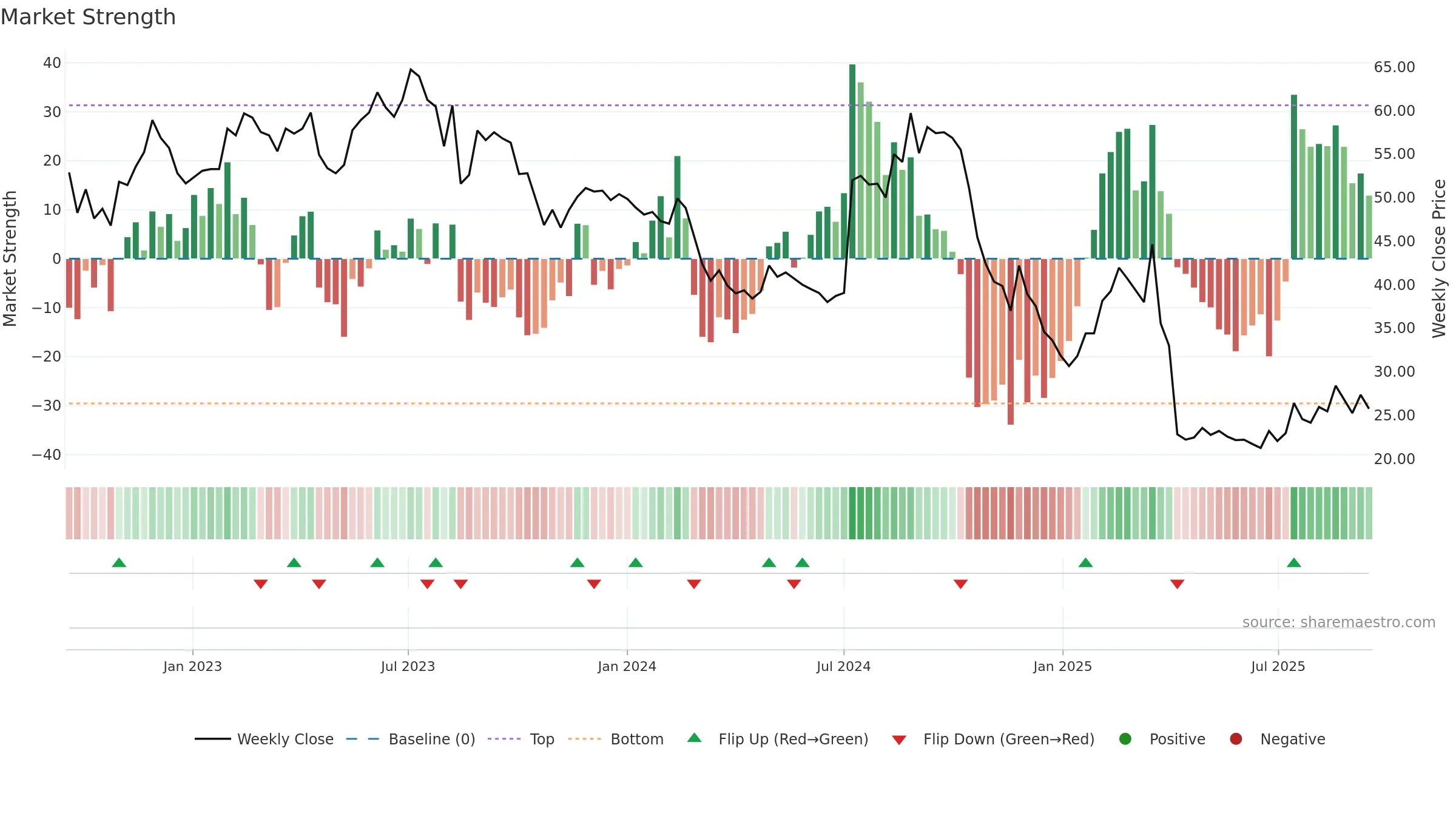Toggle the Negative legend entry
Image resolution: width=1456 pixels, height=819 pixels.
click(x=1277, y=739)
